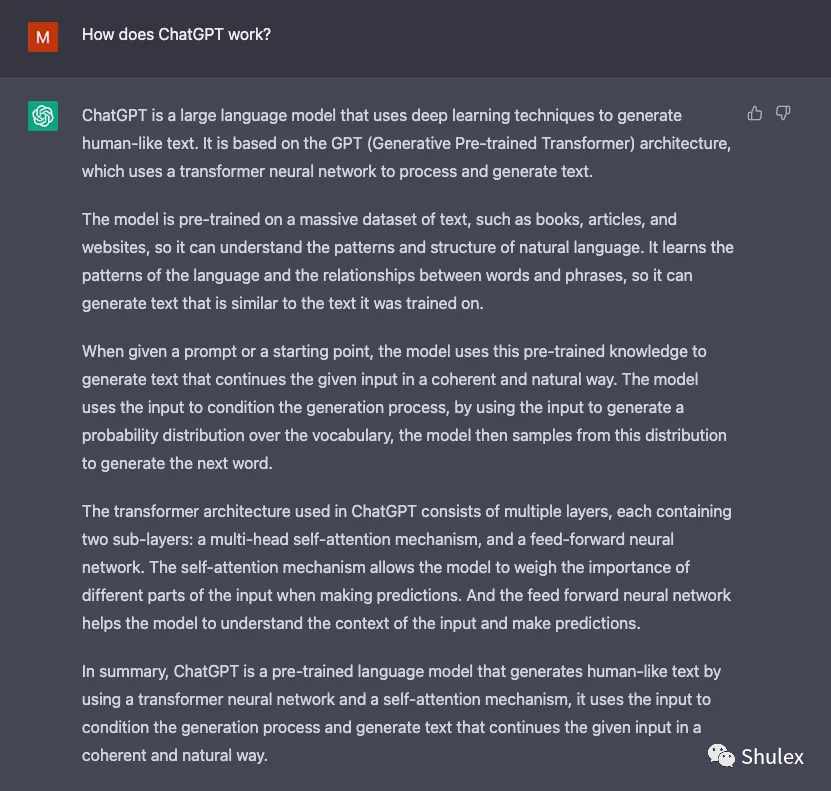Select the question 'How does ChatGPT work?'
This screenshot has height=791, width=831.
[176, 34]
